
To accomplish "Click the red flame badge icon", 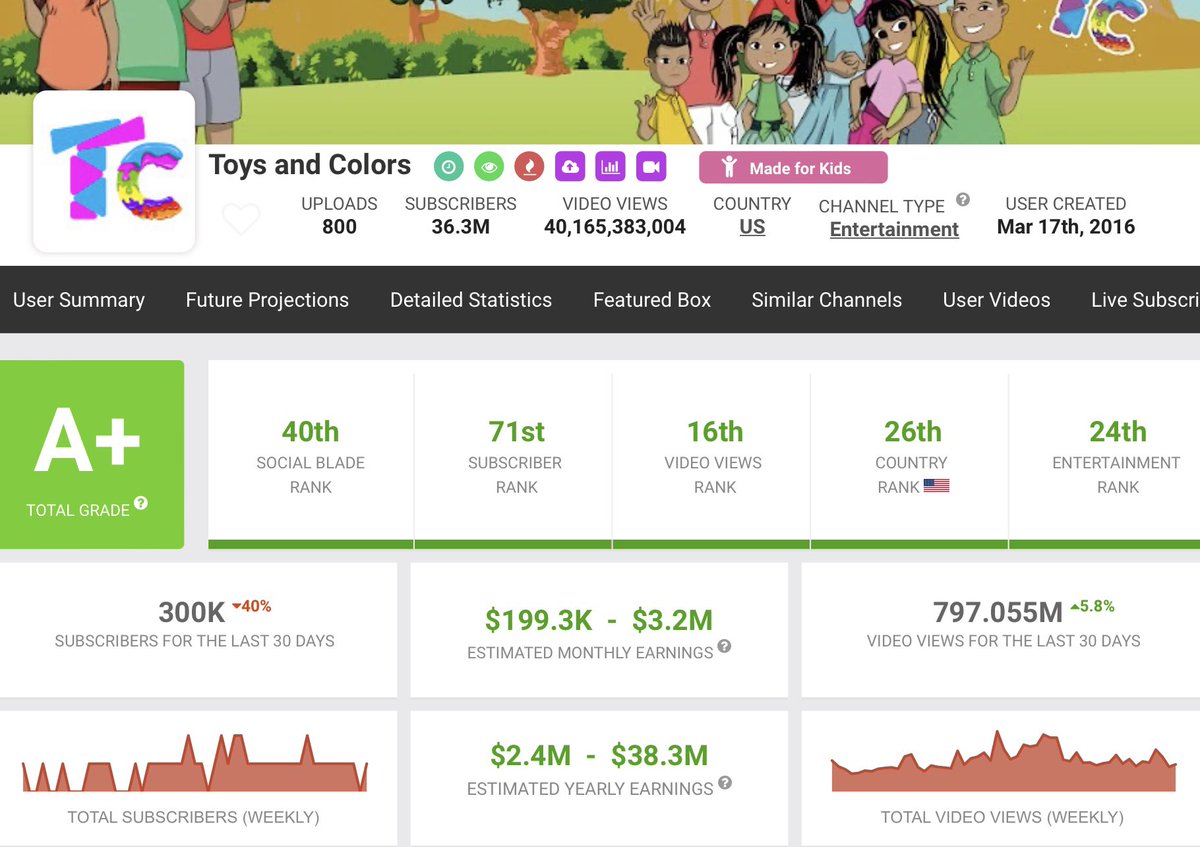I will pos(529,167).
